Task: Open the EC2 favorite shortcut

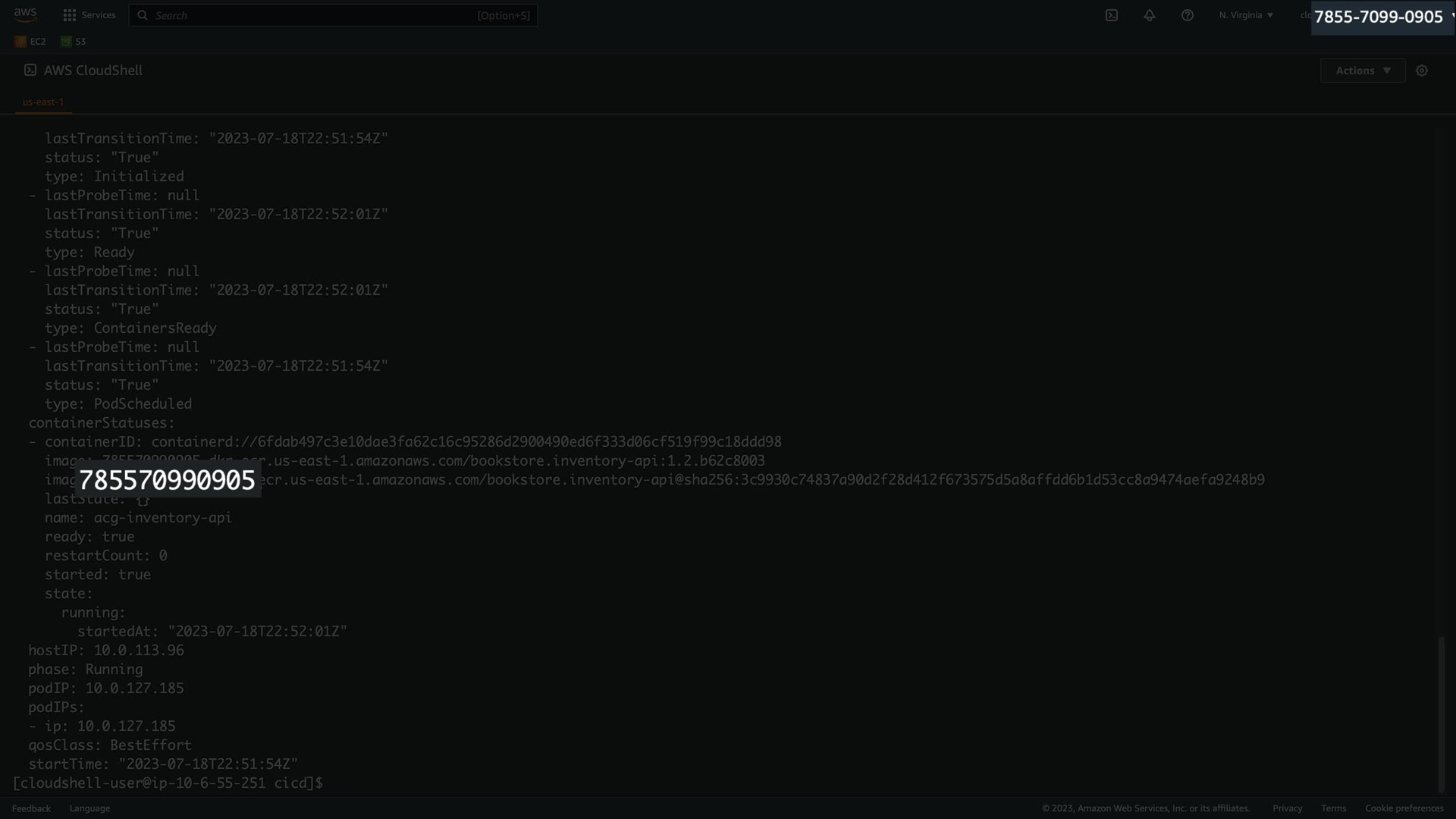Action: click(30, 42)
